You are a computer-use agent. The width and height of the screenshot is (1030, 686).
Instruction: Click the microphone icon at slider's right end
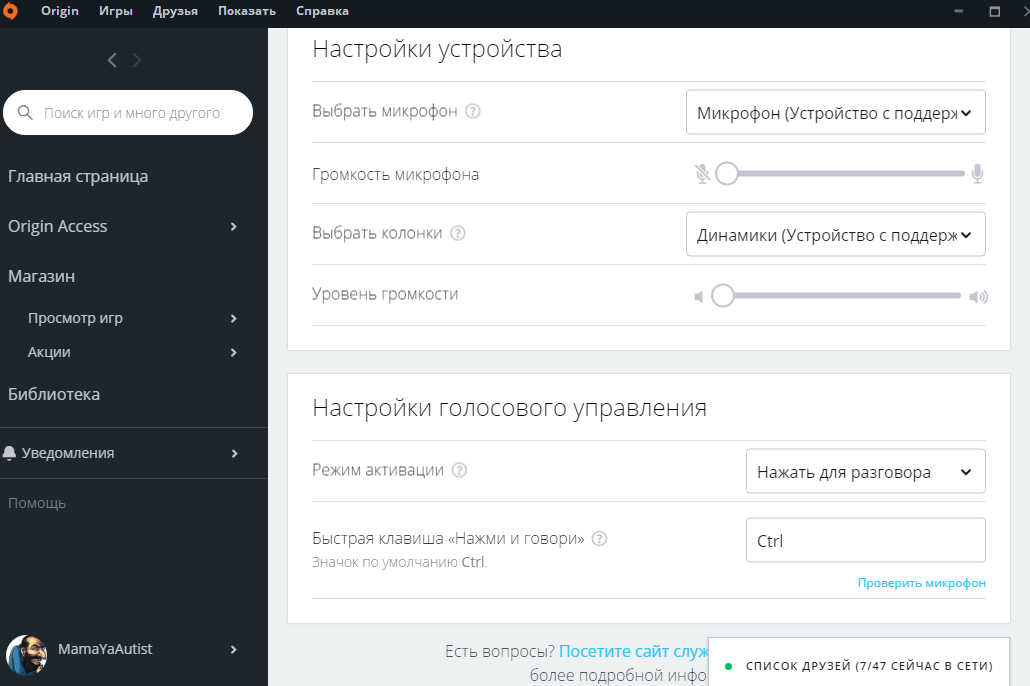(977, 174)
